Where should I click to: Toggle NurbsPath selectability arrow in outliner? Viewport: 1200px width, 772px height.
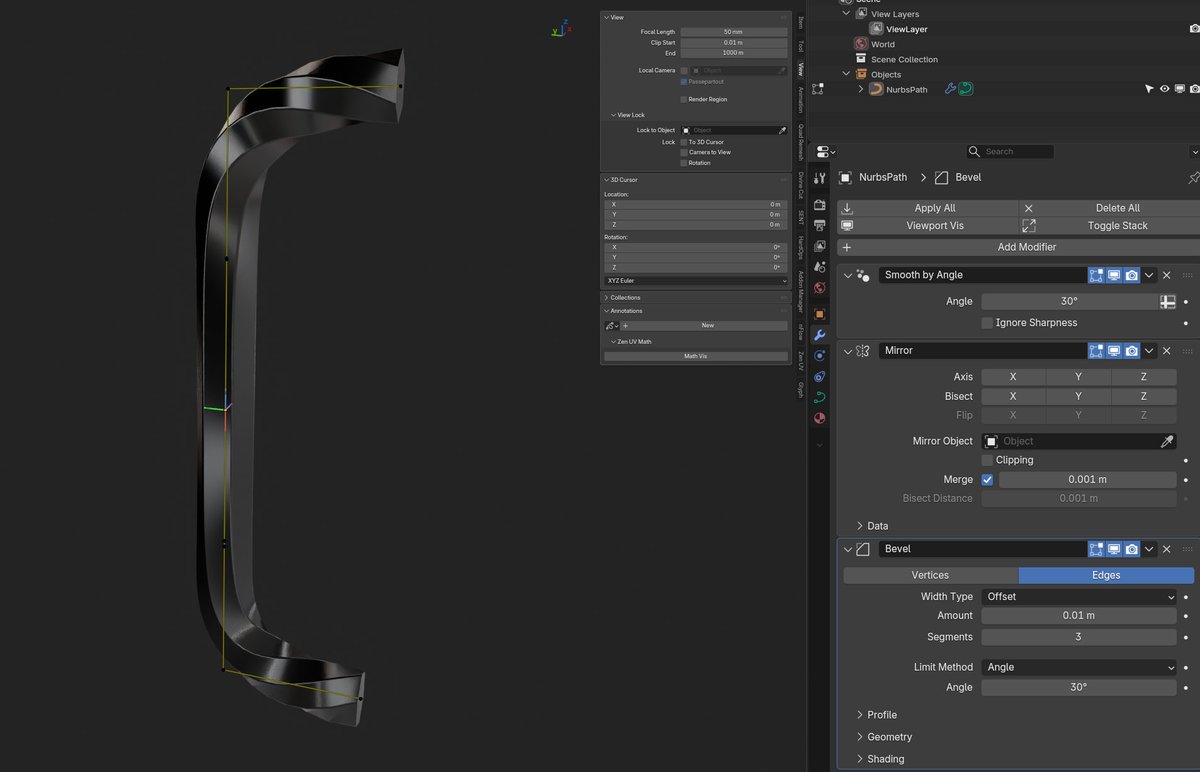[x=1149, y=89]
